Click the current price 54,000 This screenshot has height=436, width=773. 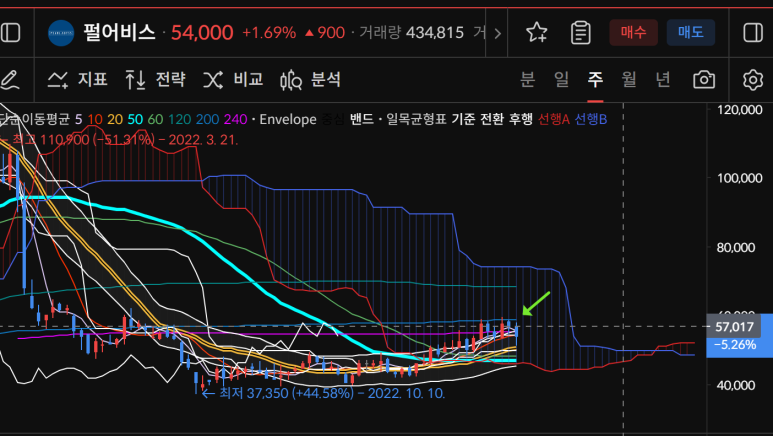point(202,33)
